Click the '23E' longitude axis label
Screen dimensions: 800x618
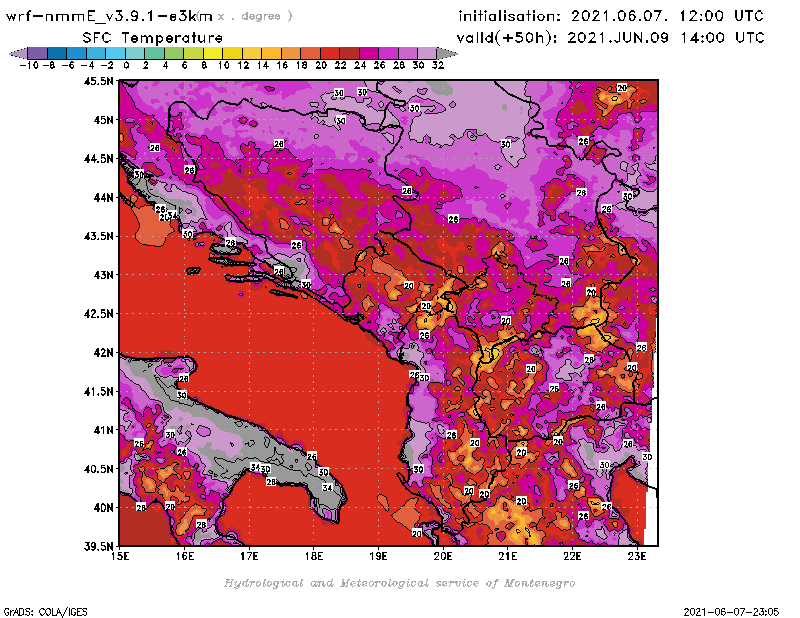(x=636, y=555)
